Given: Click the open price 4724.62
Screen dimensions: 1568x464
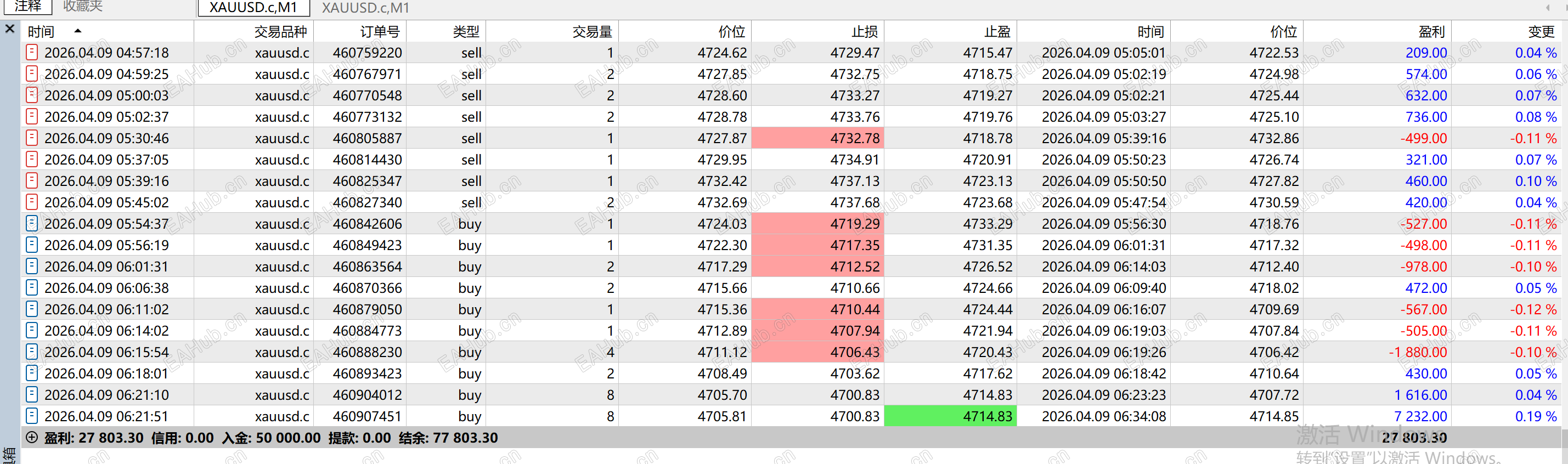Looking at the screenshot, I should point(722,53).
